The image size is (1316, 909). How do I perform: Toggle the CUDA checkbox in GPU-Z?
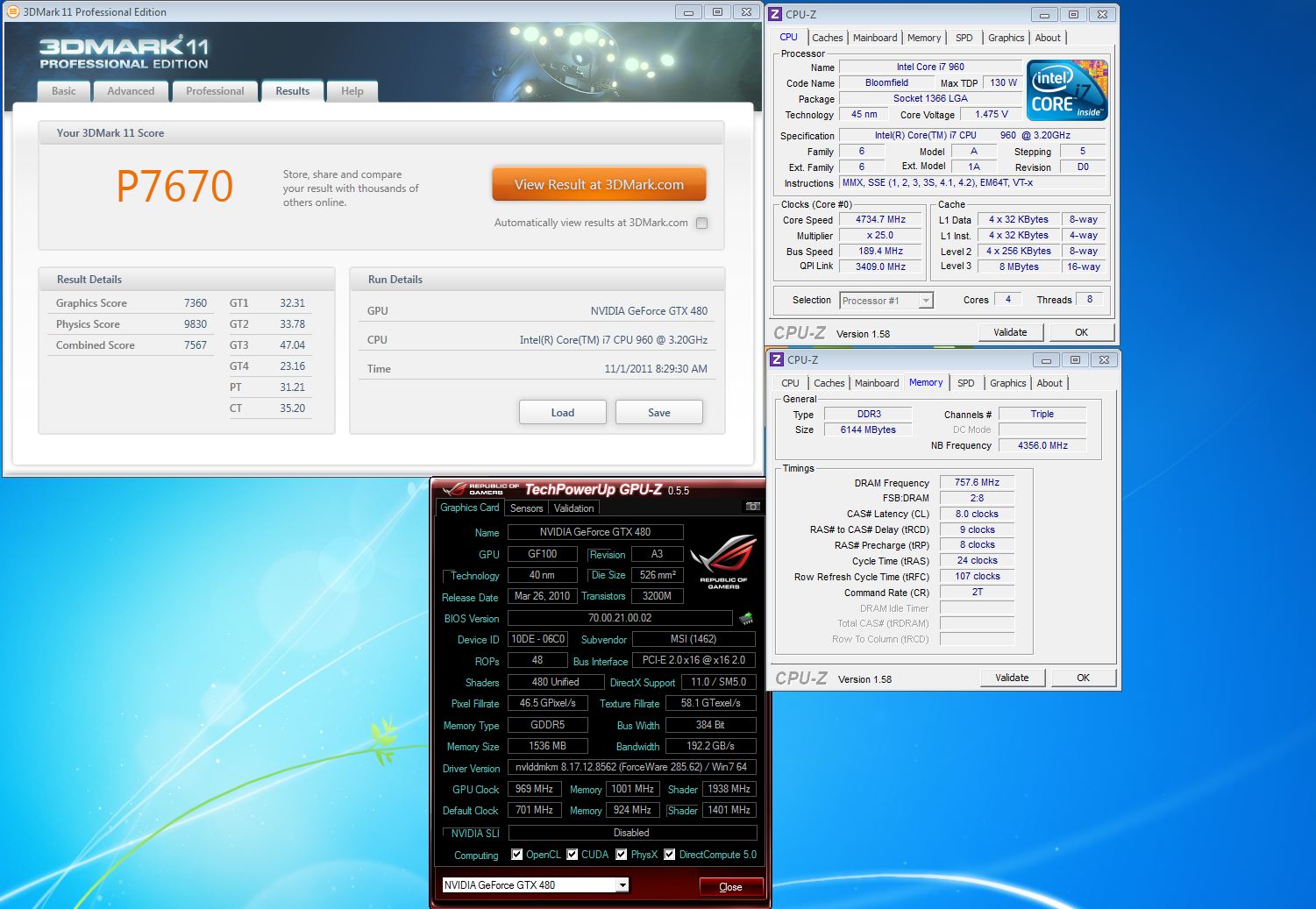point(573,855)
